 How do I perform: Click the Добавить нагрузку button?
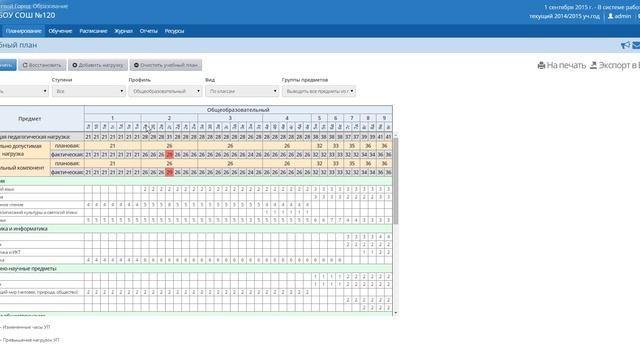pos(98,65)
